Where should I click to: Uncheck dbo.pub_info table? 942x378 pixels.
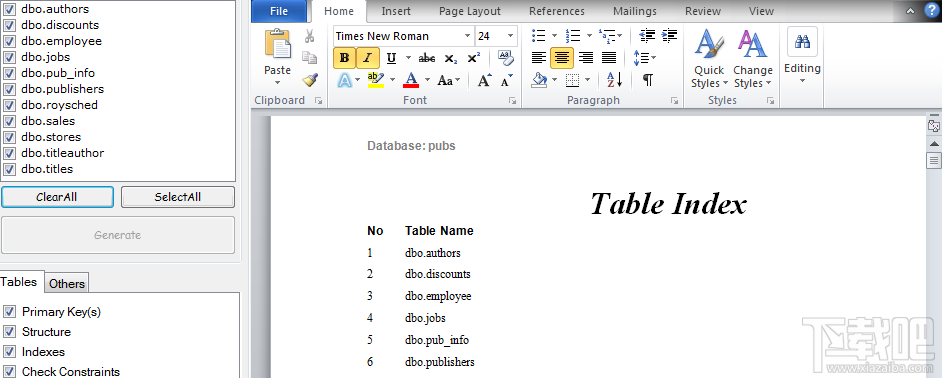[9, 73]
